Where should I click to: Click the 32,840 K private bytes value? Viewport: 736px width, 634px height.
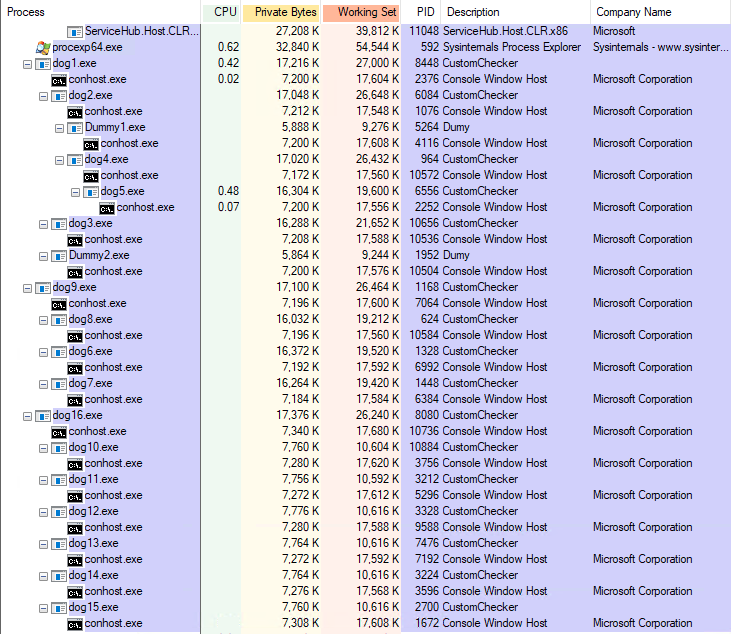[298, 47]
